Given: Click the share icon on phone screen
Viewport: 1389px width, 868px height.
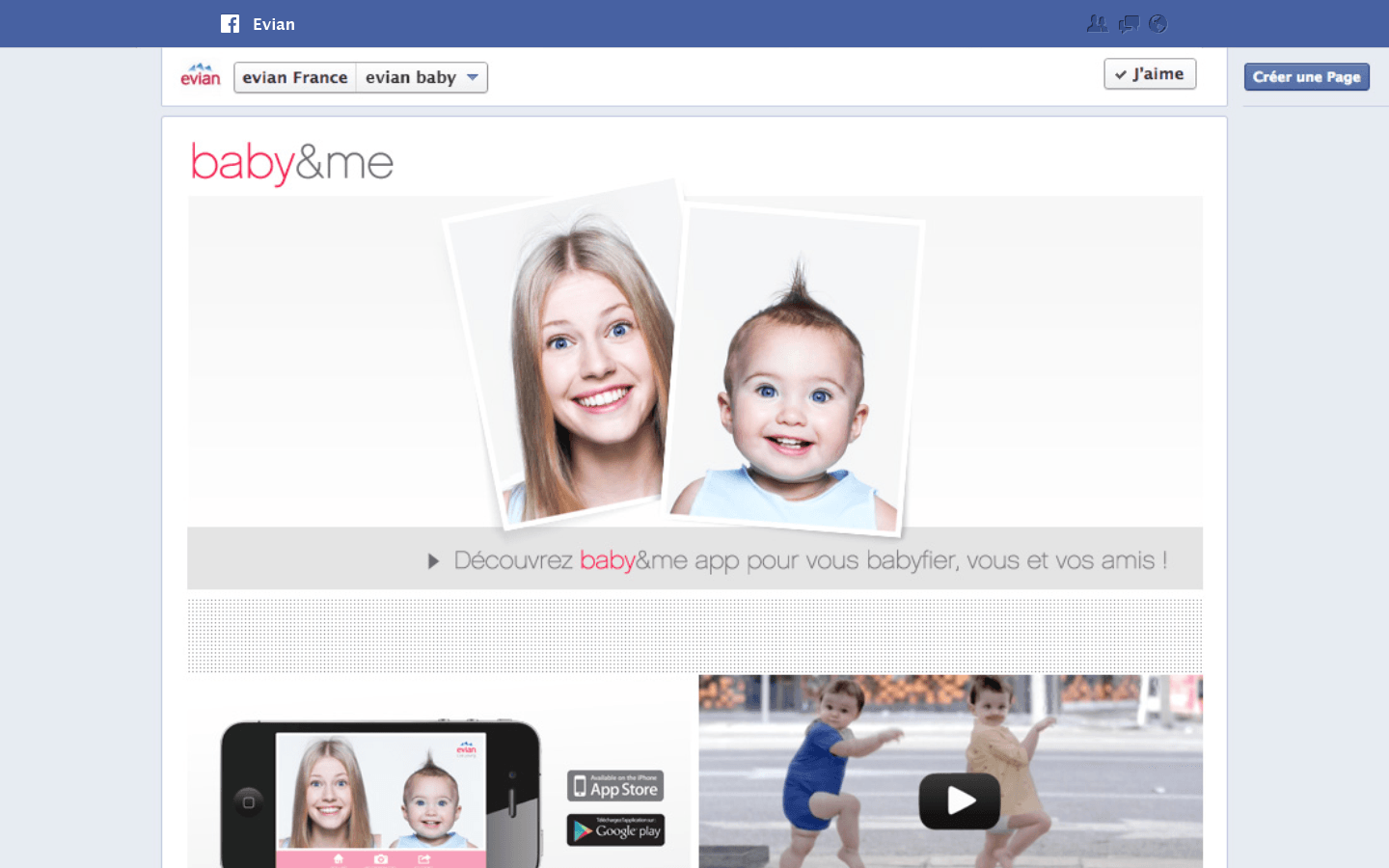Looking at the screenshot, I should click(424, 859).
